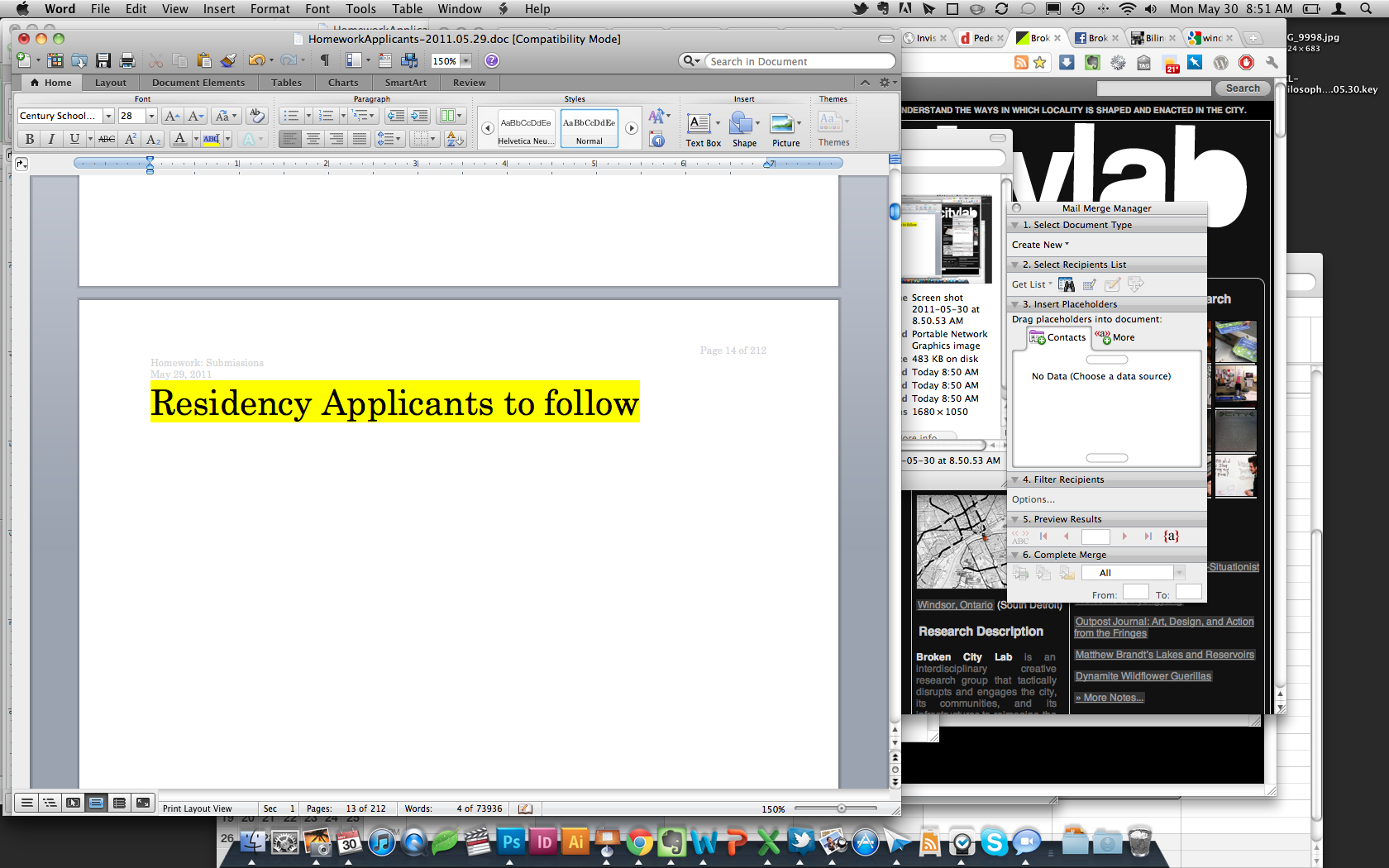
Task: Create a new blank document
Action: click(23, 60)
